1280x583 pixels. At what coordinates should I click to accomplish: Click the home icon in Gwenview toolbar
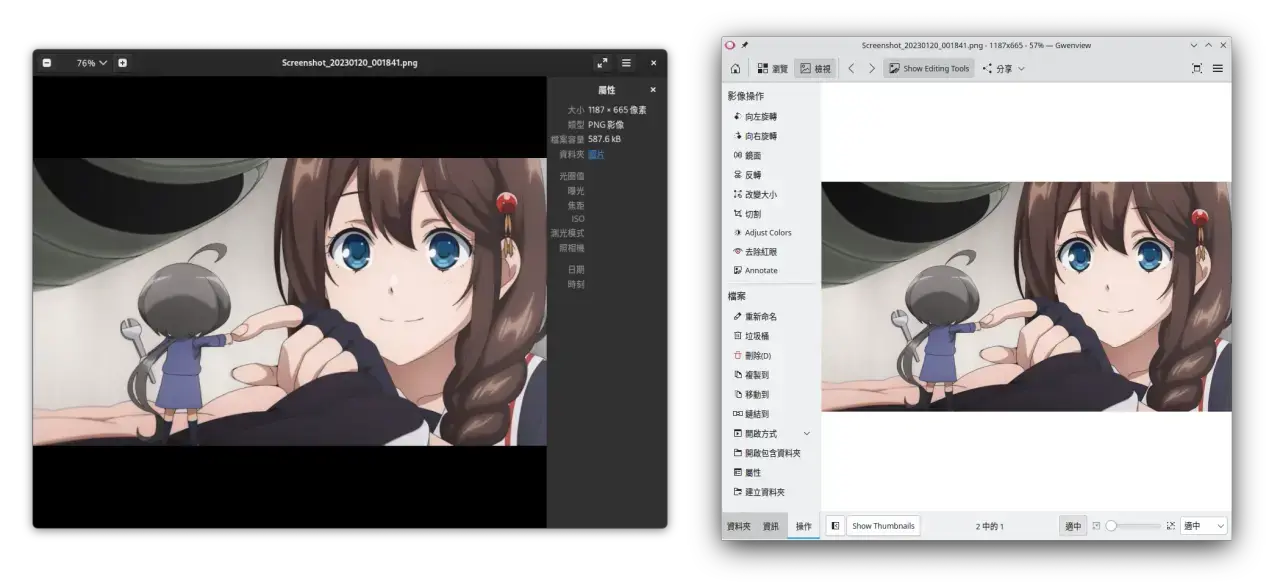[x=735, y=68]
